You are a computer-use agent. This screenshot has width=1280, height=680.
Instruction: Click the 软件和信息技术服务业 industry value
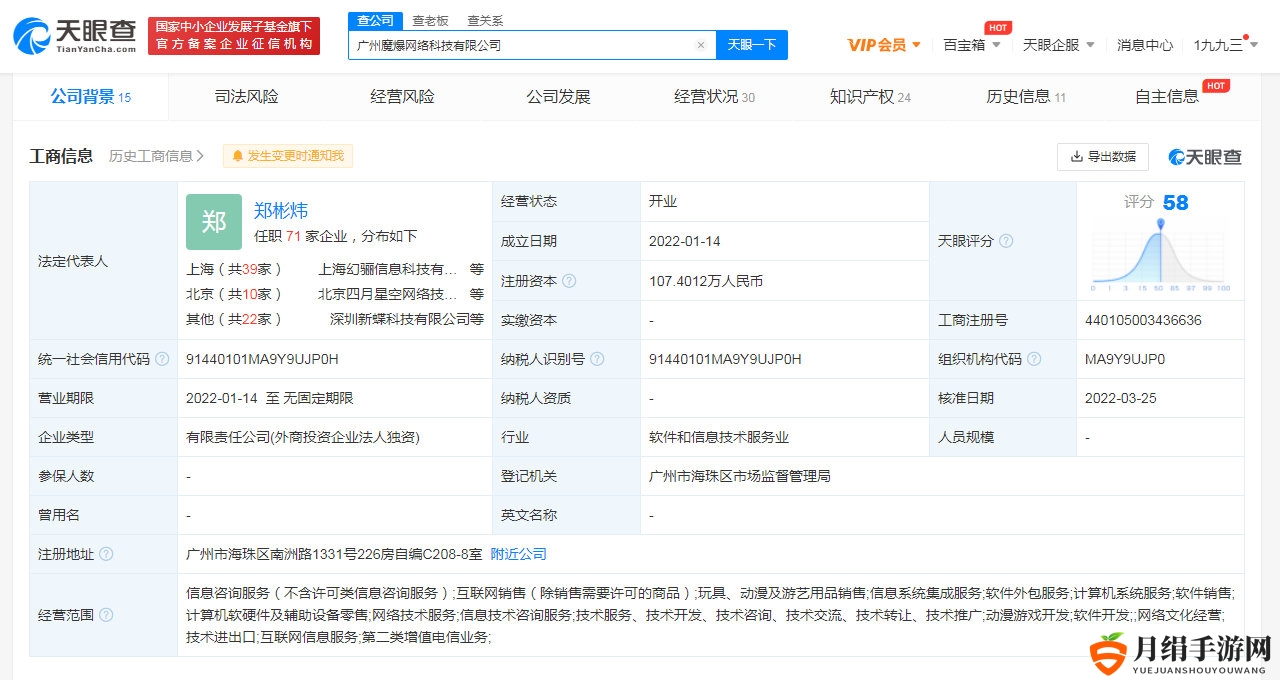pos(719,437)
